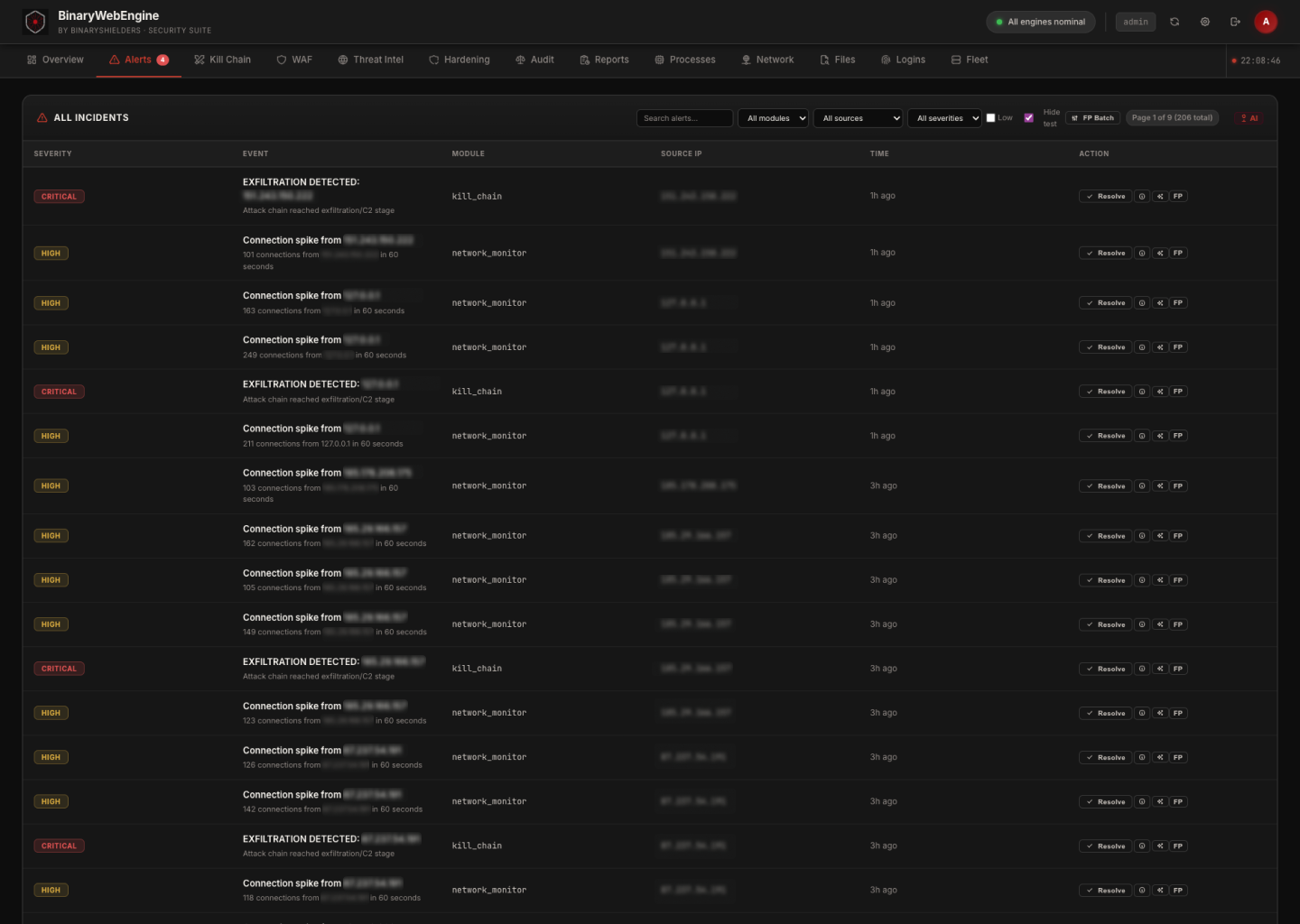Screen dimensions: 1300x924
Task: Open the All severities dropdown
Action: (944, 118)
